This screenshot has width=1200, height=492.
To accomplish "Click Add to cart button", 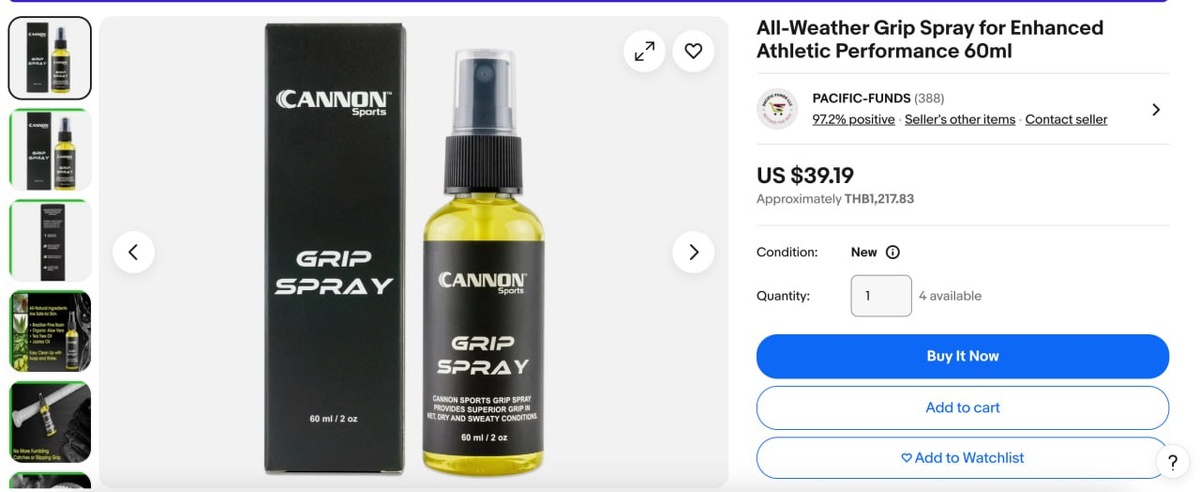I will 962,408.
